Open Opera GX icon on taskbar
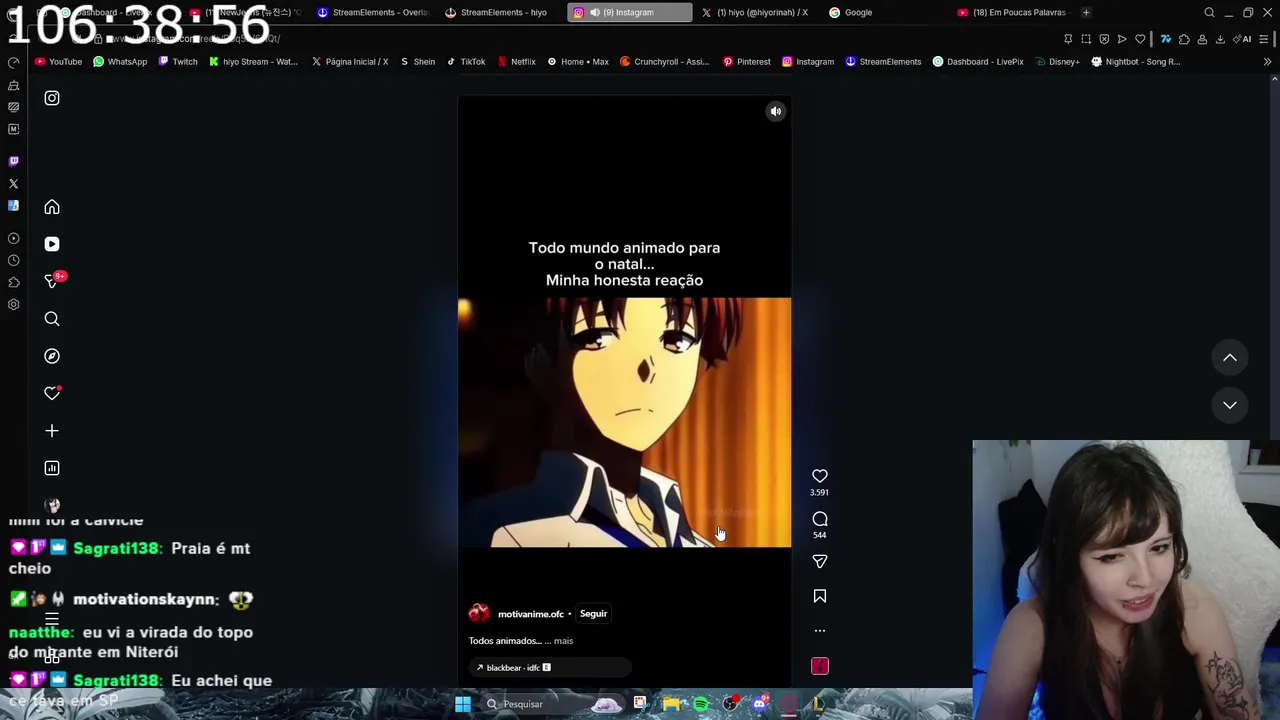Image resolution: width=1280 pixels, height=720 pixels. [789, 704]
